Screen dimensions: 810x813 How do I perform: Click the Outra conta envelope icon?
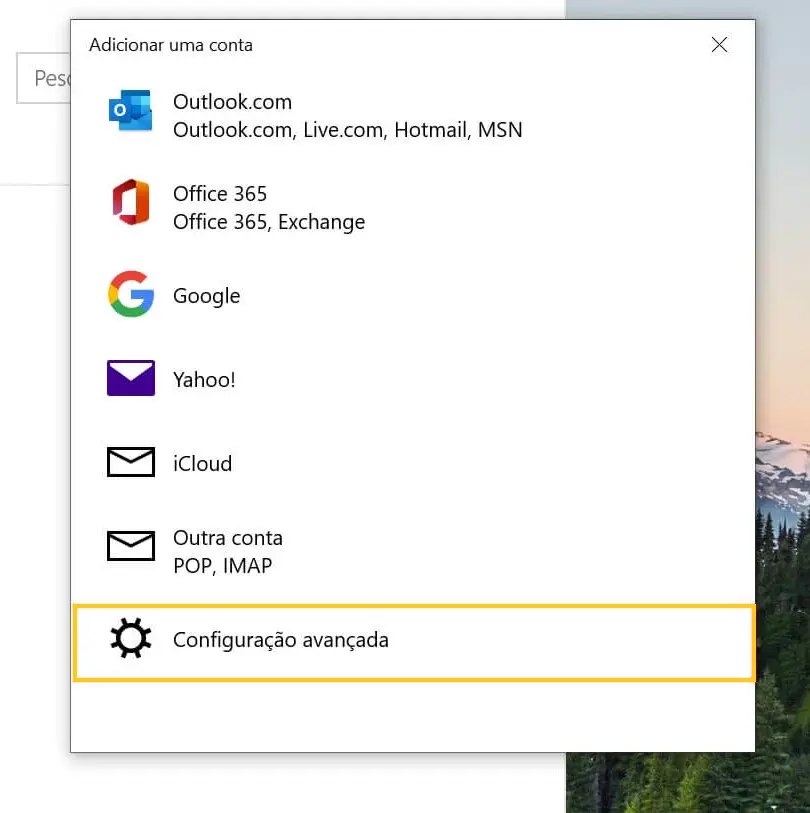(131, 545)
